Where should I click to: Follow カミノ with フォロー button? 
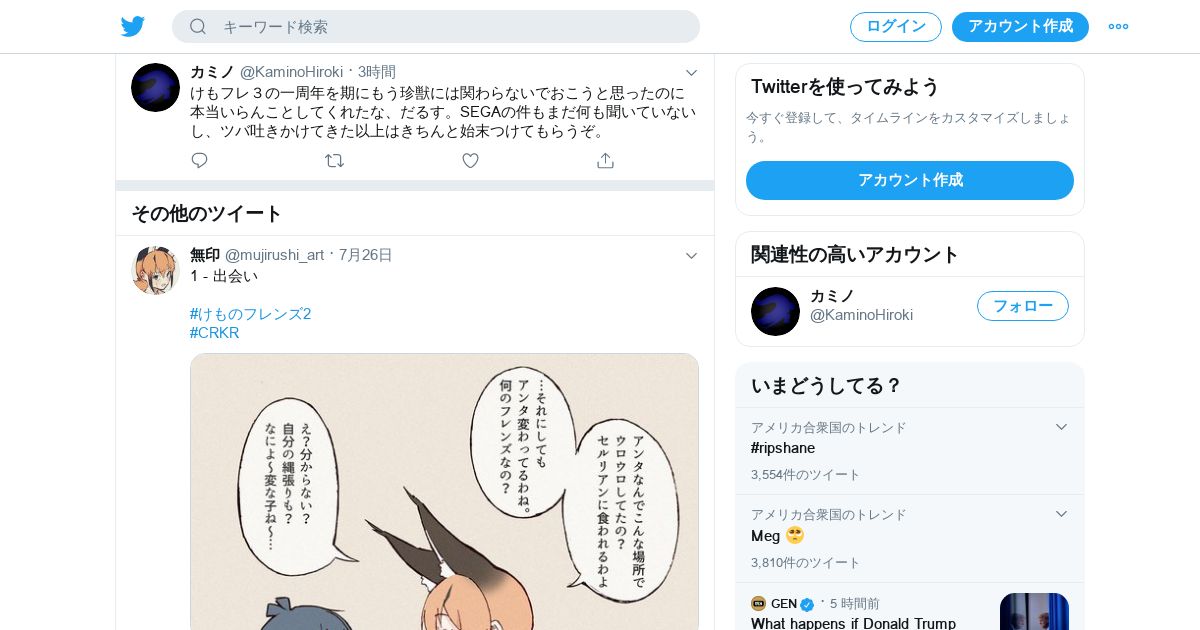pos(1023,306)
